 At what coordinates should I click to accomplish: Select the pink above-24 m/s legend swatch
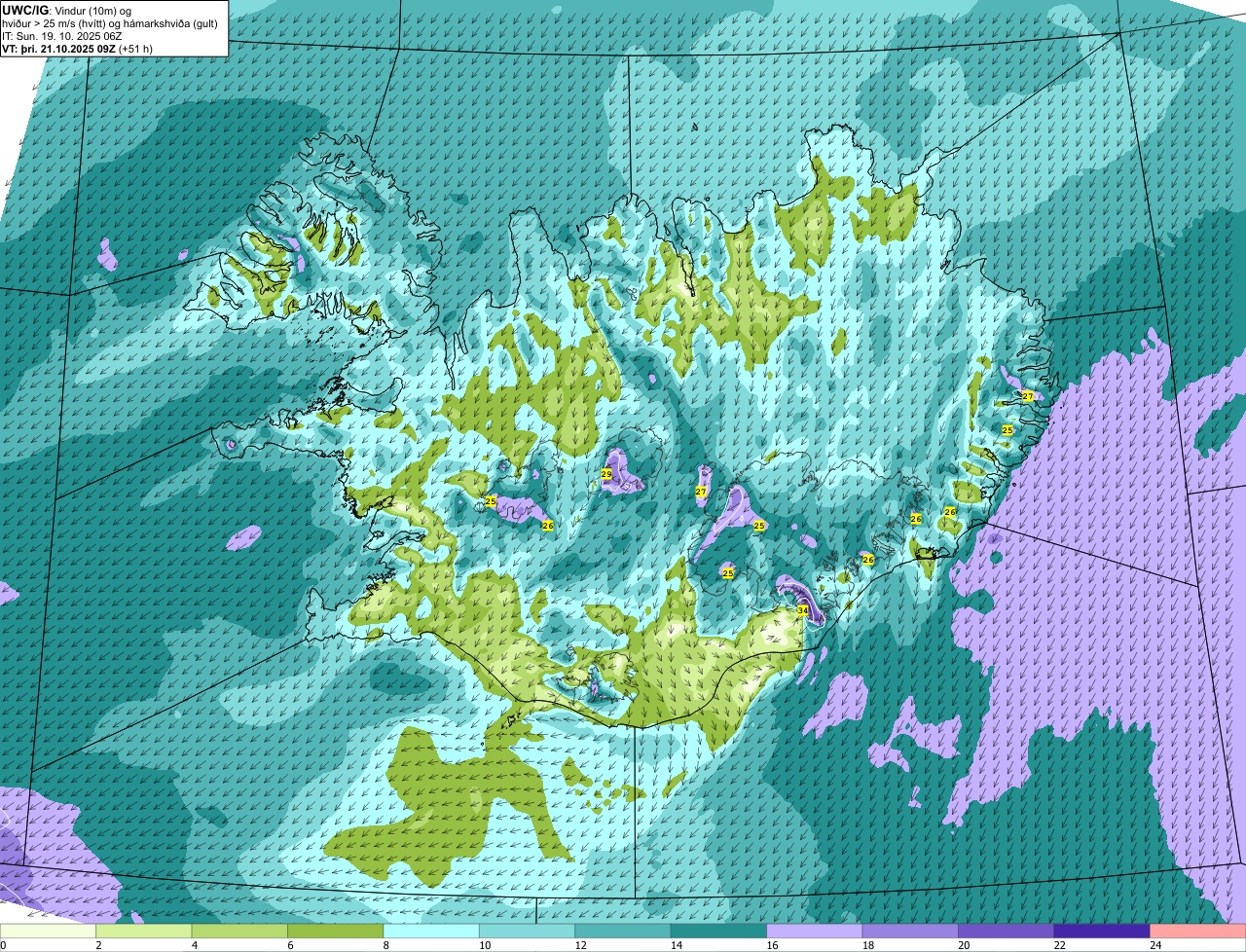pos(1198,931)
